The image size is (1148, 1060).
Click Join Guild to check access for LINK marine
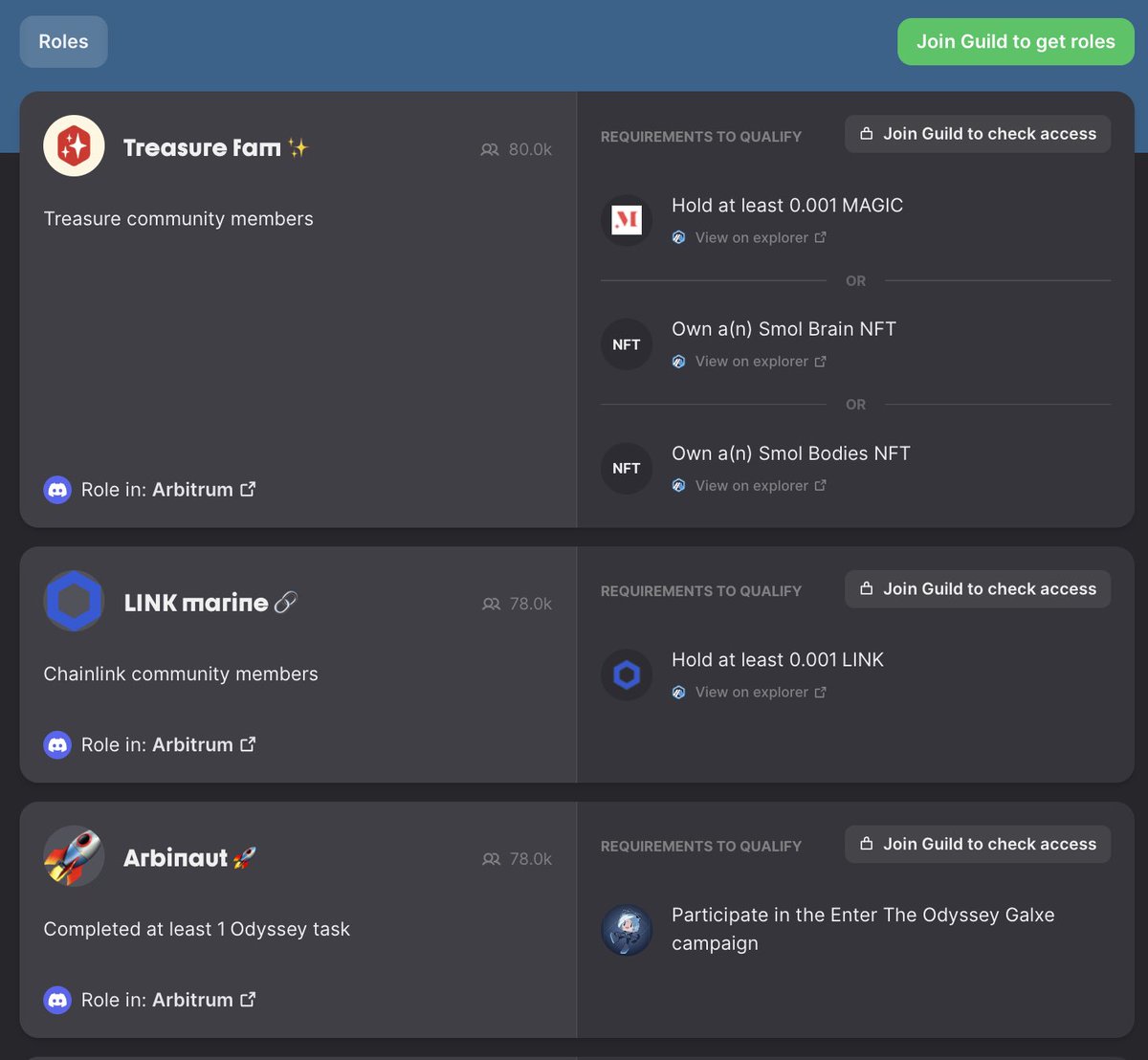(978, 588)
